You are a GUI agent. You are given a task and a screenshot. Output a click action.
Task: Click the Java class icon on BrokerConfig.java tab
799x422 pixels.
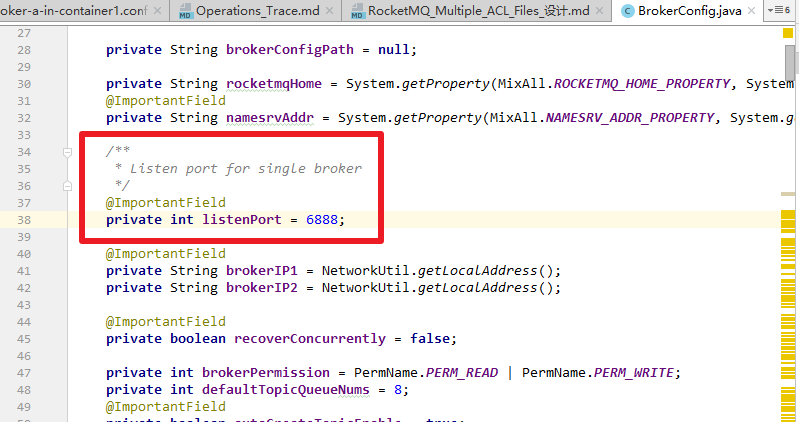628,11
